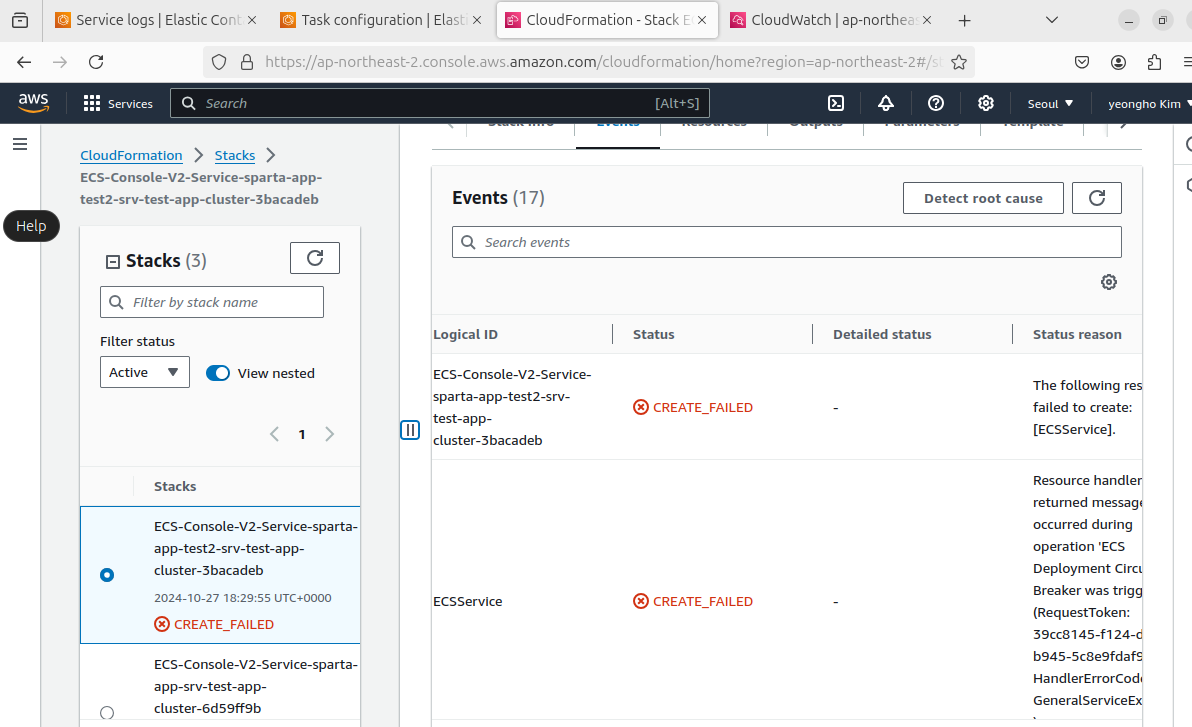Open Services grid menu
Image resolution: width=1192 pixels, height=727 pixels.
[x=118, y=103]
